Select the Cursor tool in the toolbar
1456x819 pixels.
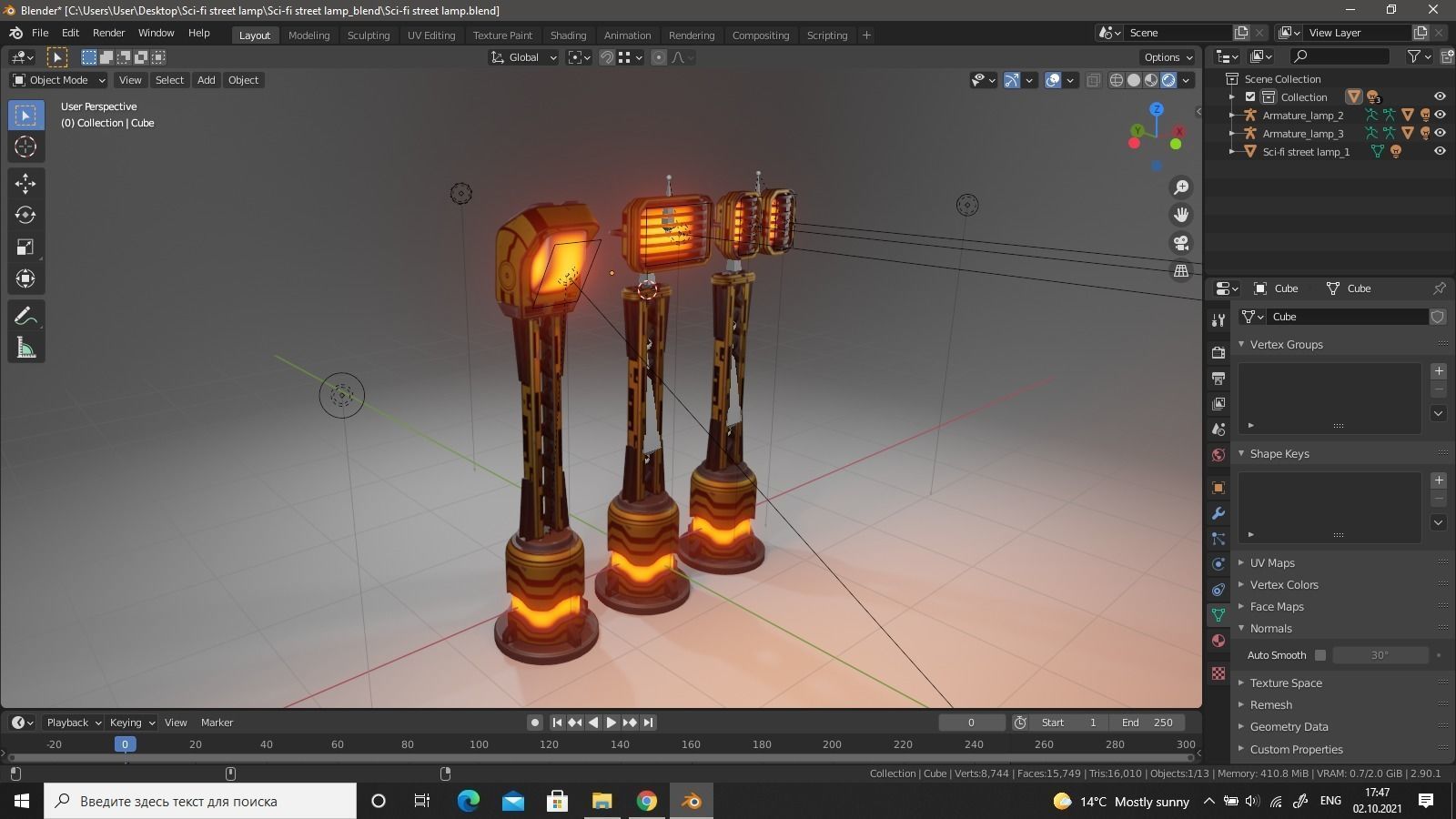click(x=25, y=147)
